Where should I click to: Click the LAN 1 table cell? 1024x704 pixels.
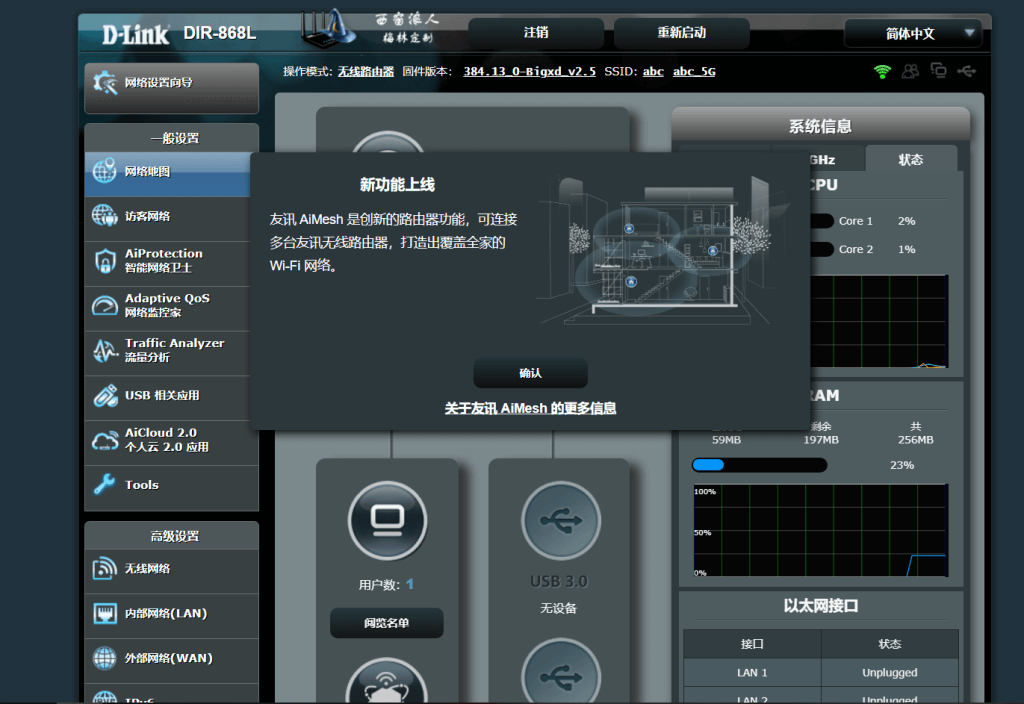752,673
